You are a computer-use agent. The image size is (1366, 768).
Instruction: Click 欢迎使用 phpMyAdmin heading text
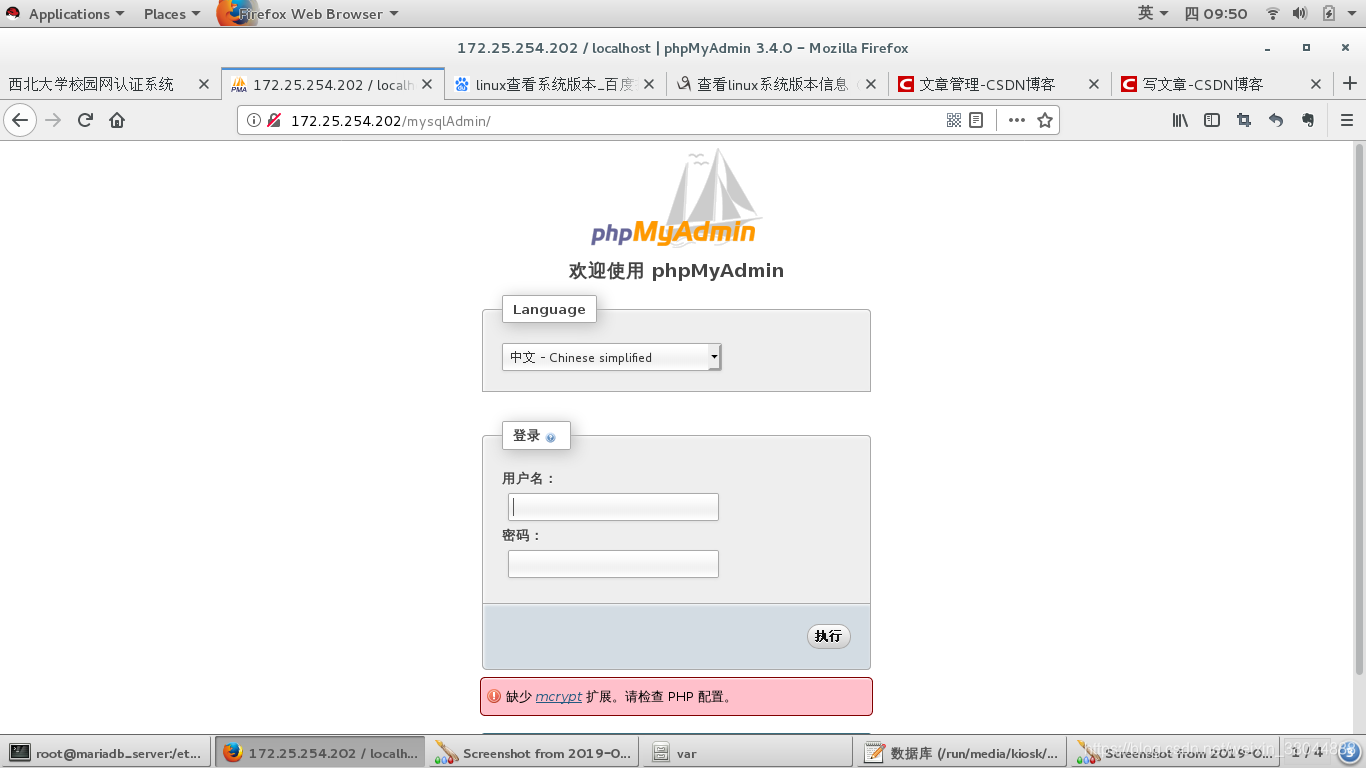676,271
